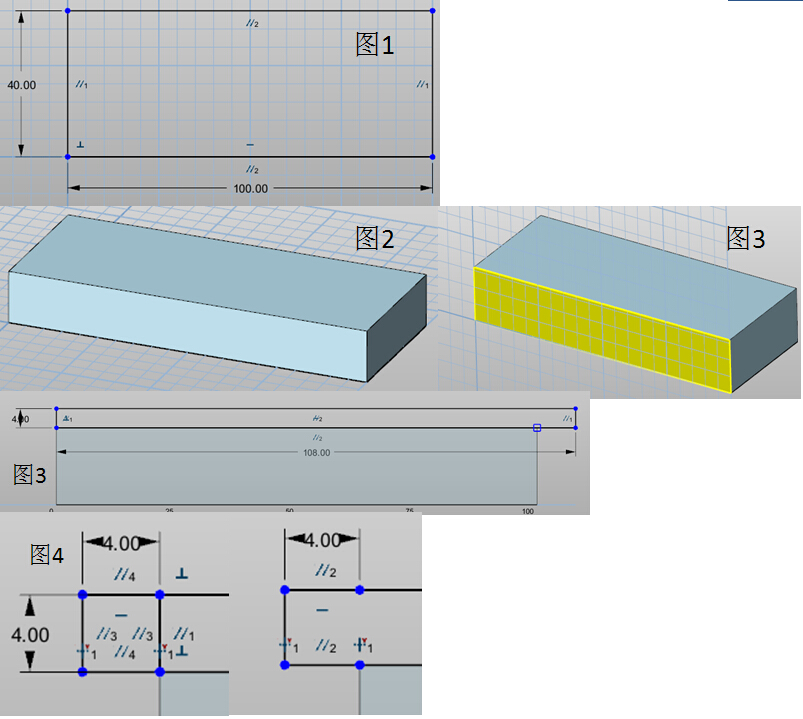The height and width of the screenshot is (719, 803).
Task: Select the 4.00 dimension in right Figure 4 sketch
Action: [x=322, y=541]
